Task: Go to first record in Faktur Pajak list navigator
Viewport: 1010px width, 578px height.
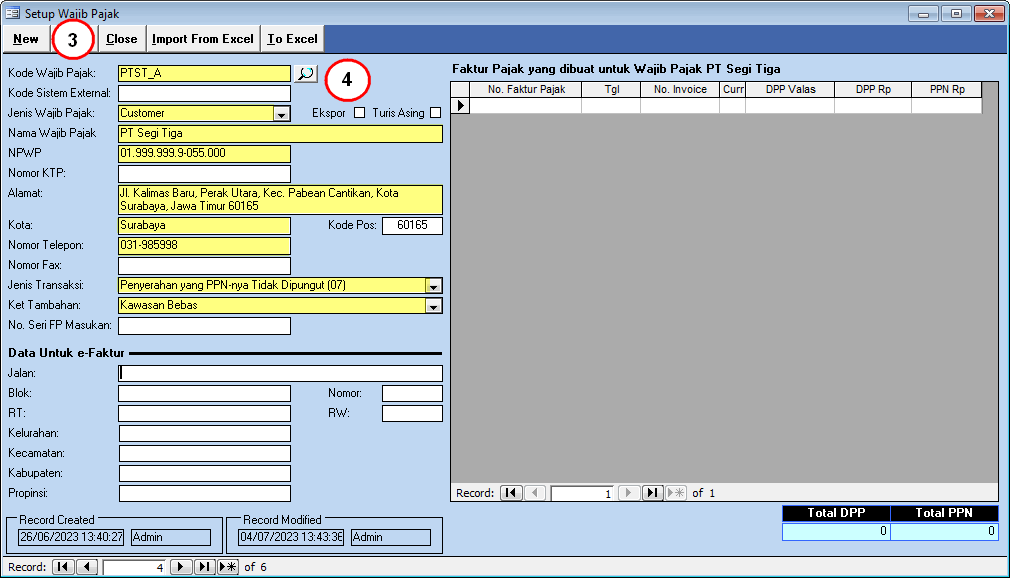Action: point(511,493)
